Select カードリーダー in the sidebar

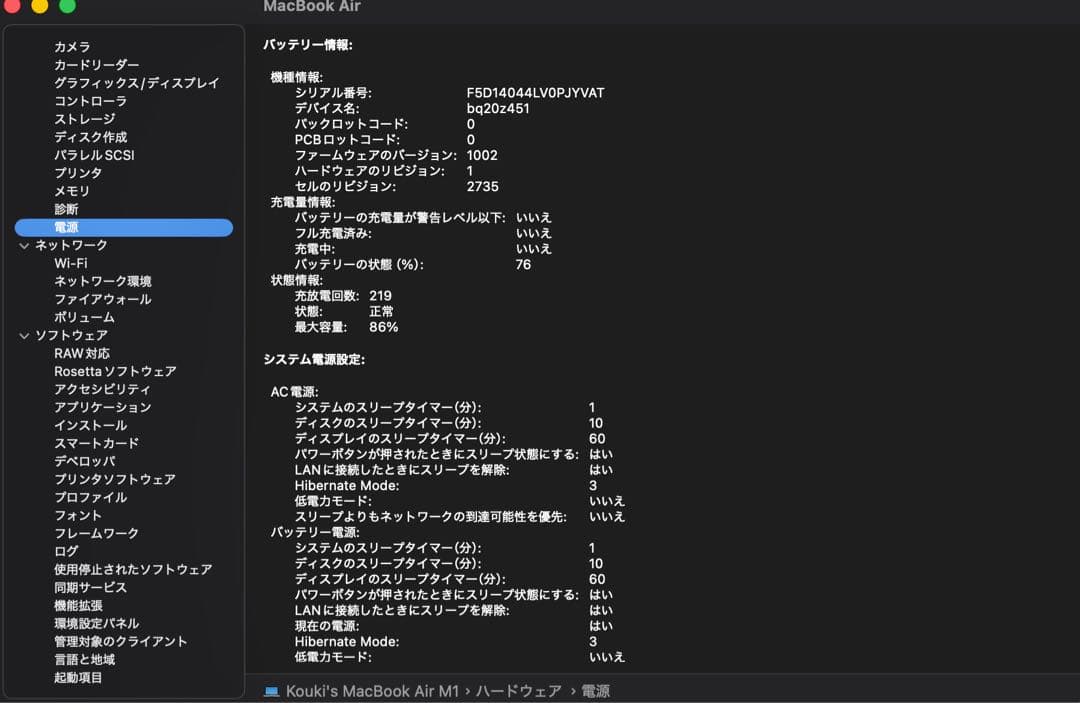(96, 65)
